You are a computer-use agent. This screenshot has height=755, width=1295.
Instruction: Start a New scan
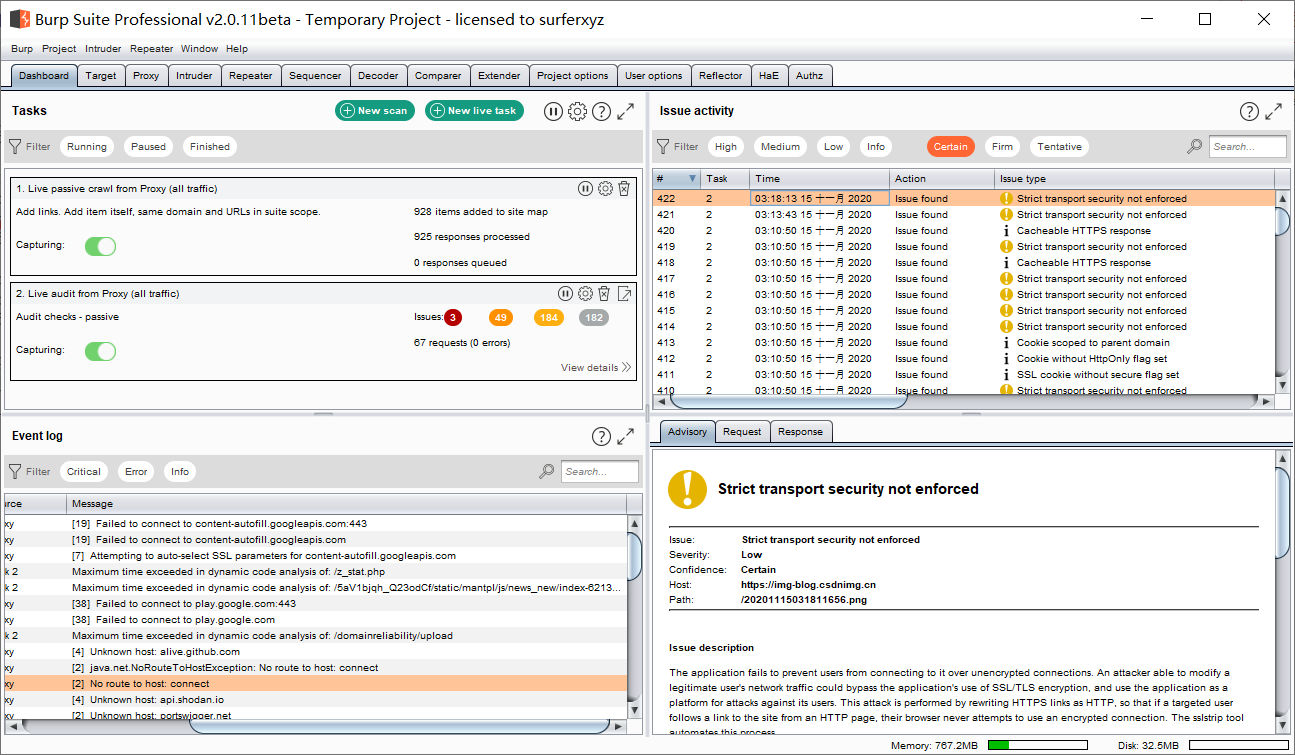coord(374,111)
